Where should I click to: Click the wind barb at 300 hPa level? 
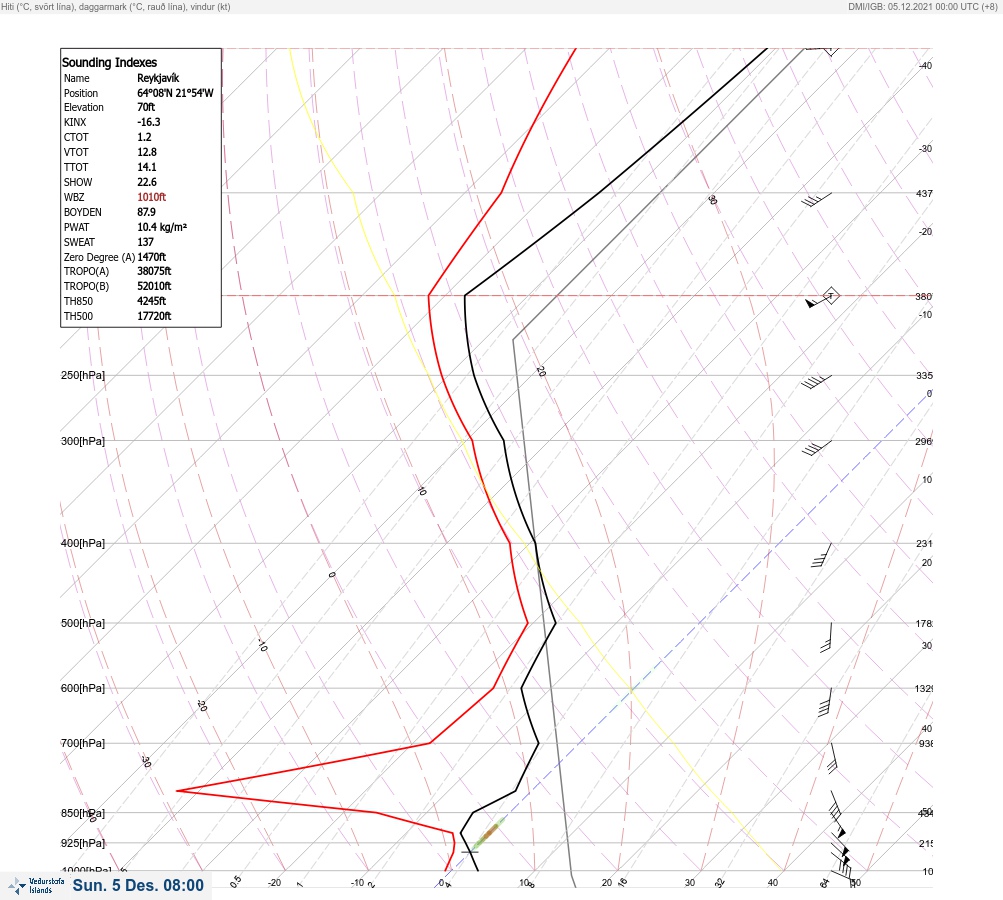click(817, 448)
